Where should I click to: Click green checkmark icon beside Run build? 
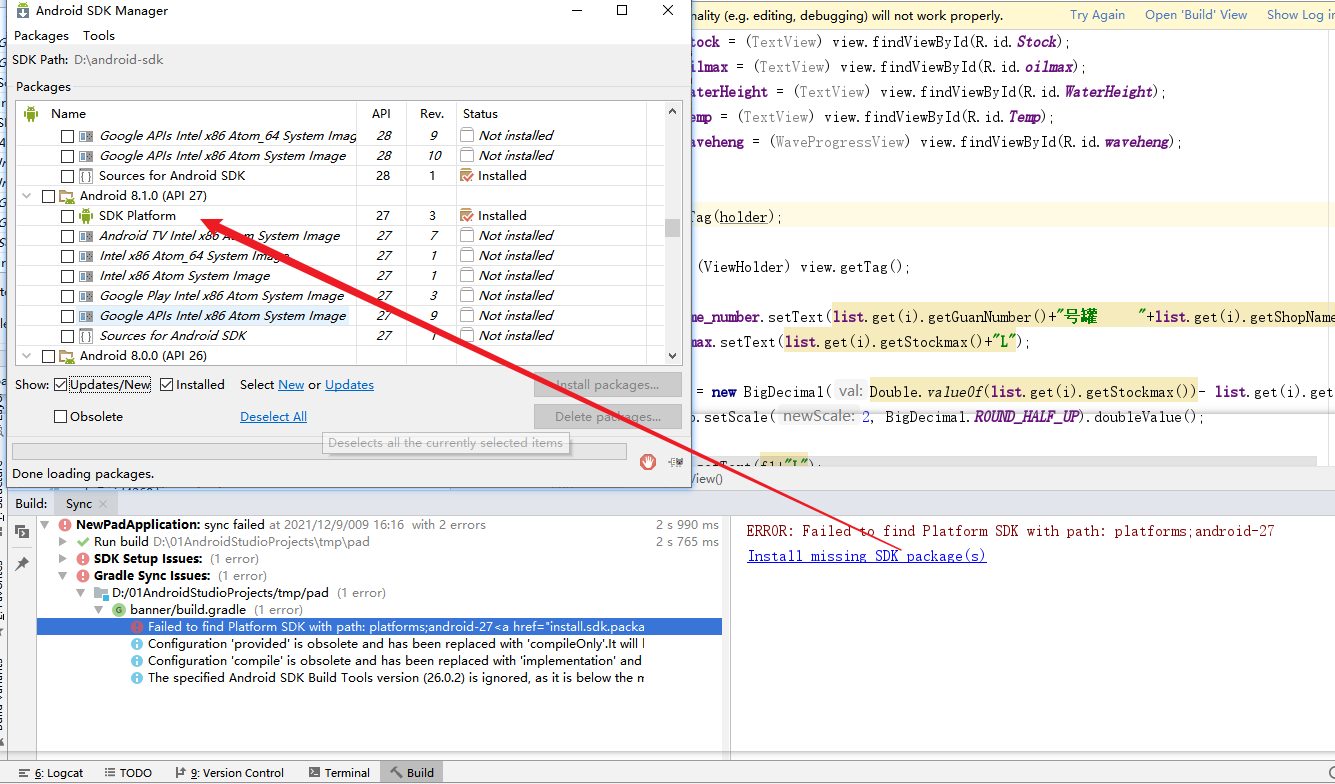[x=83, y=542]
